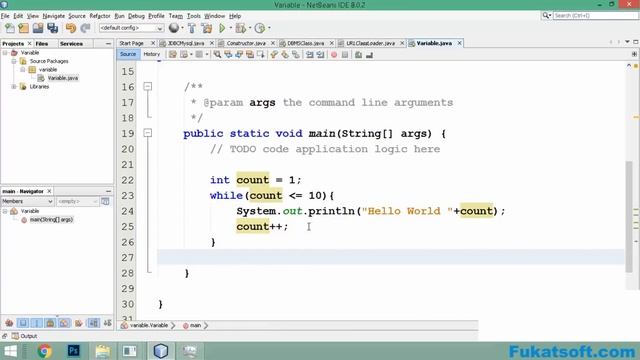
Task: Collapse the Source Packages node
Action: click(14, 61)
